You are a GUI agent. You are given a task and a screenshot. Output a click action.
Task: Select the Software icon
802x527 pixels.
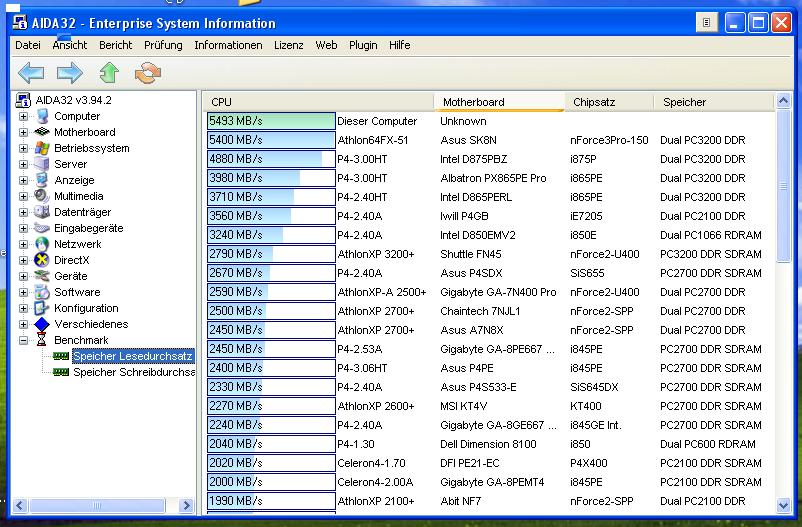pyautogui.click(x=42, y=292)
